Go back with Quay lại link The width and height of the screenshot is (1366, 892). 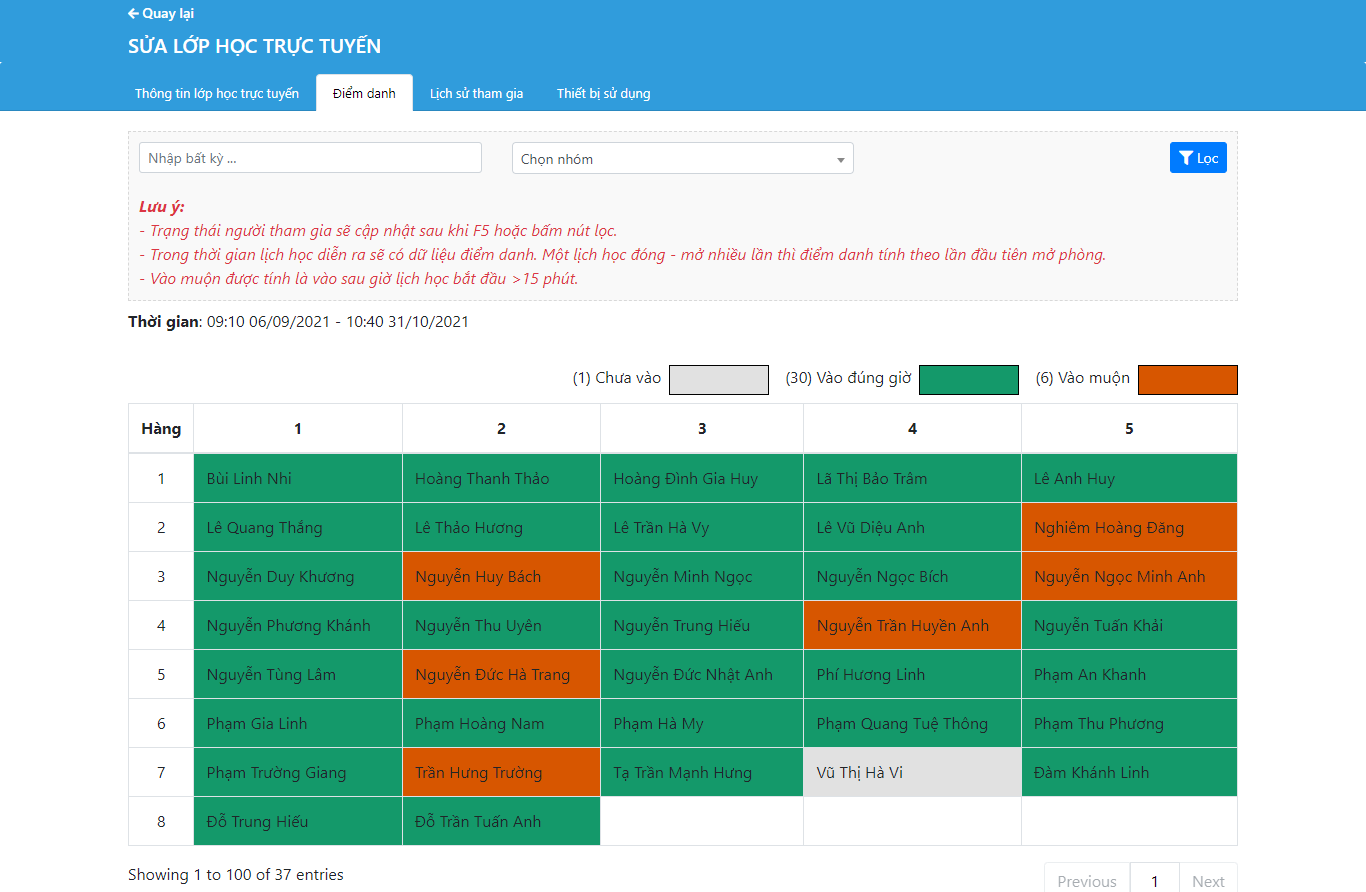pos(161,14)
